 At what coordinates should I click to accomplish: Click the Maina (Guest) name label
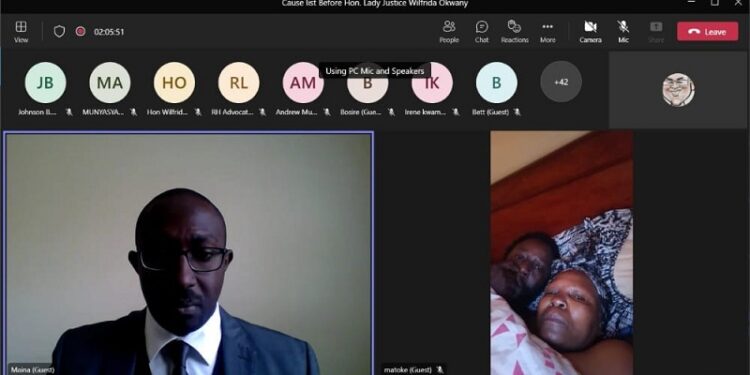coord(33,370)
